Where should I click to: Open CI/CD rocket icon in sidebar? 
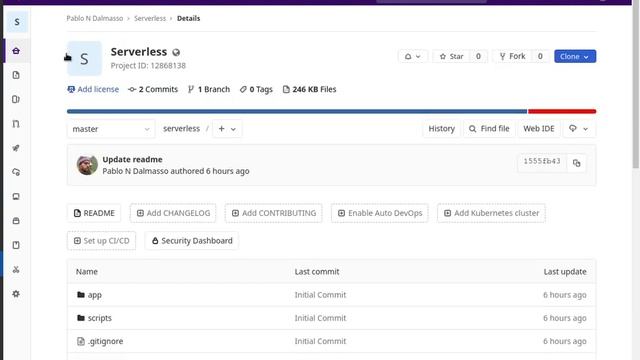coord(16,148)
